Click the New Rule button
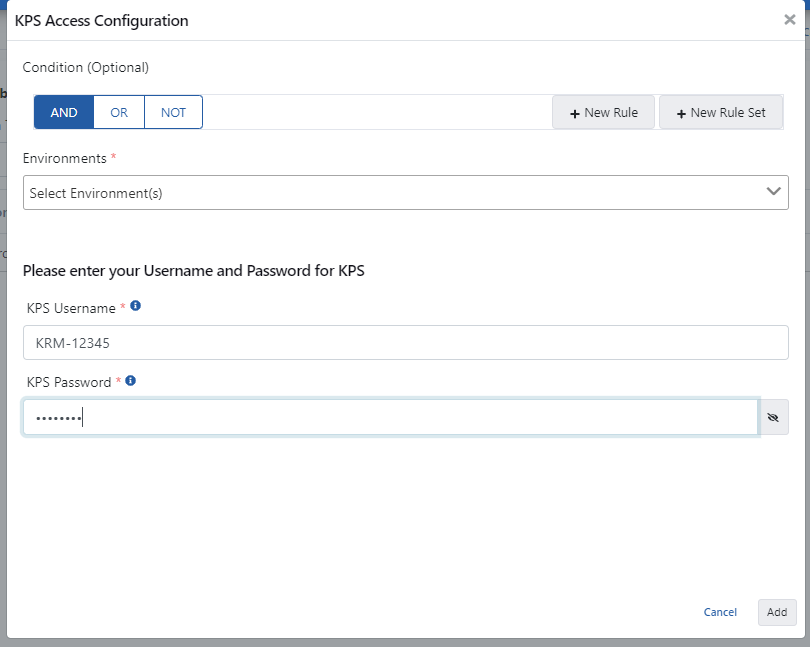Image resolution: width=810 pixels, height=647 pixels. point(604,112)
